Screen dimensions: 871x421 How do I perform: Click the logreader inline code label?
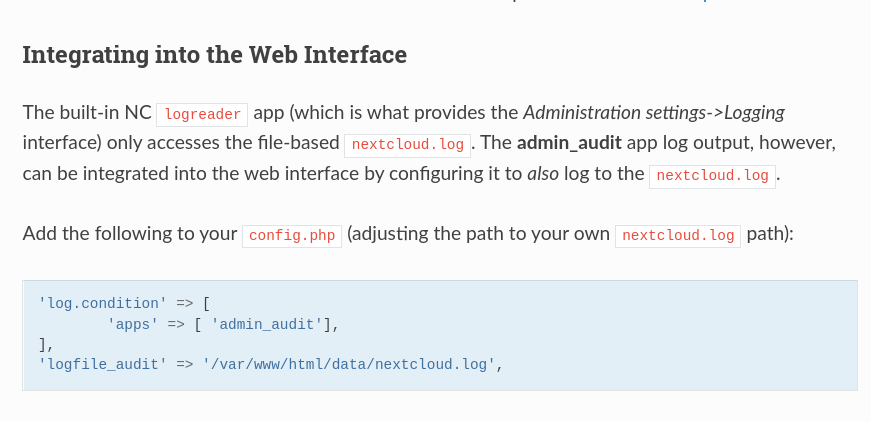[201, 114]
